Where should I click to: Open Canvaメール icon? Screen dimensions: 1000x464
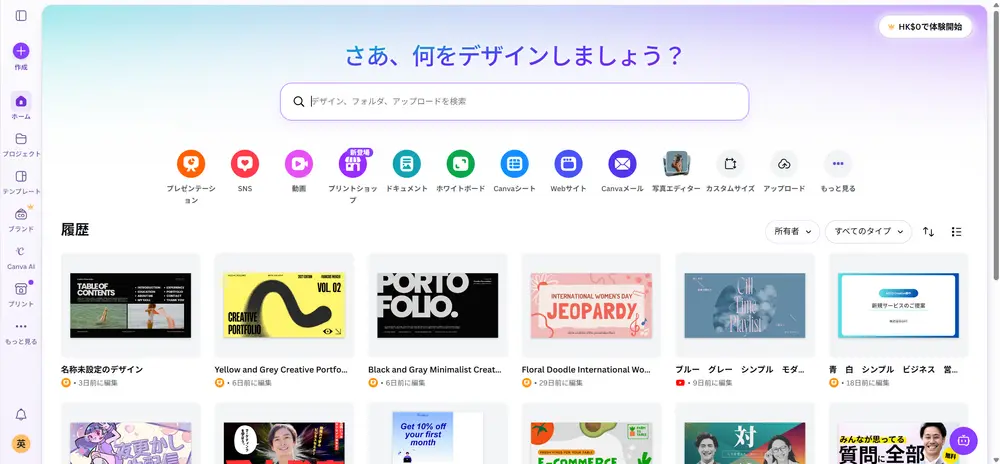(x=622, y=164)
